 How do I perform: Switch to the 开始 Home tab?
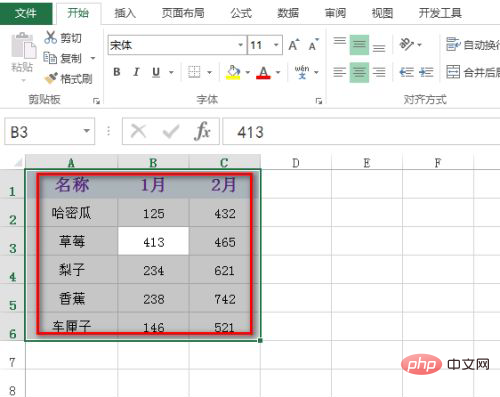coord(78,13)
